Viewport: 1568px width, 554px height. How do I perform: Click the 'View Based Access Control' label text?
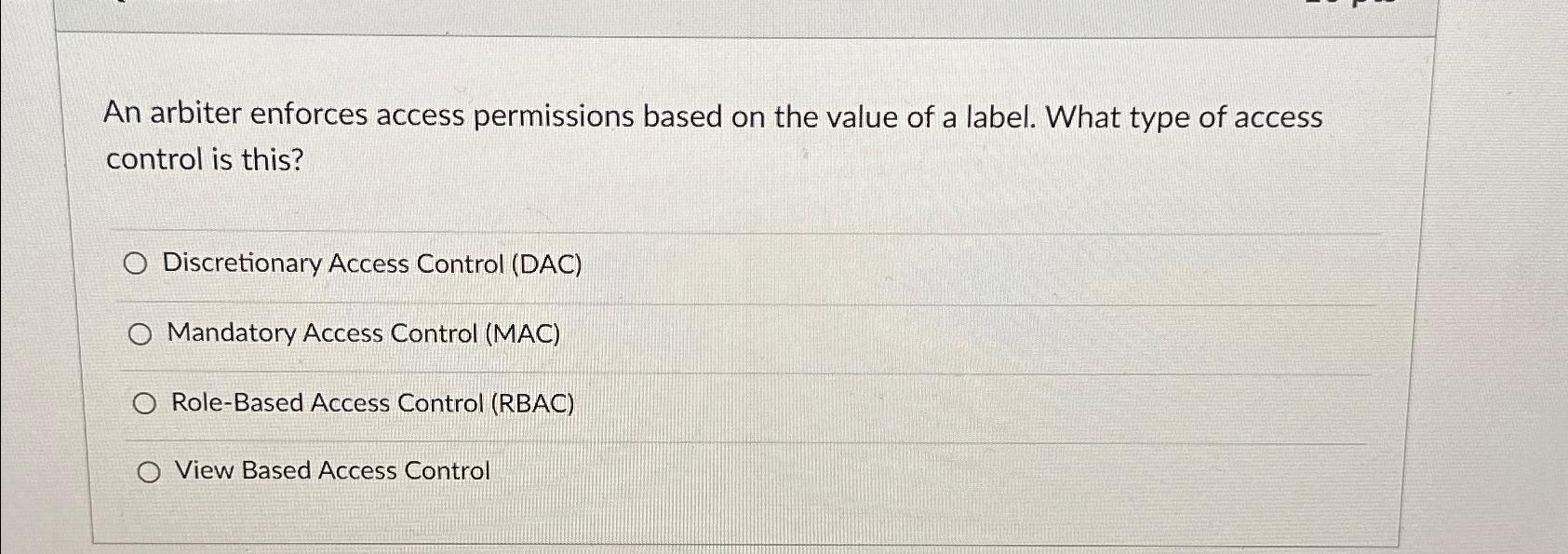coord(332,470)
